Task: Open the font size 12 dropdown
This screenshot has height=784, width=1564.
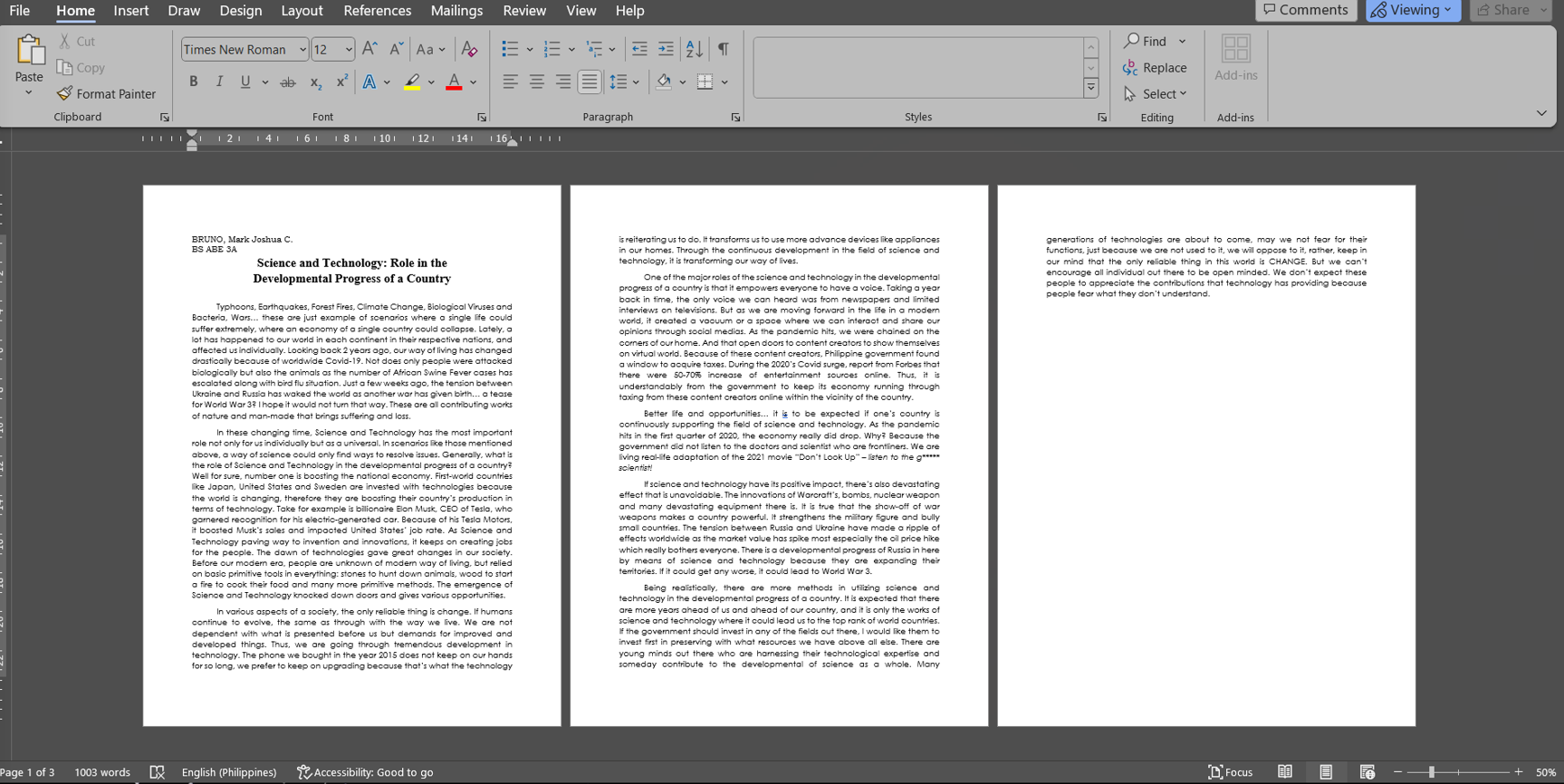Action: coord(349,50)
